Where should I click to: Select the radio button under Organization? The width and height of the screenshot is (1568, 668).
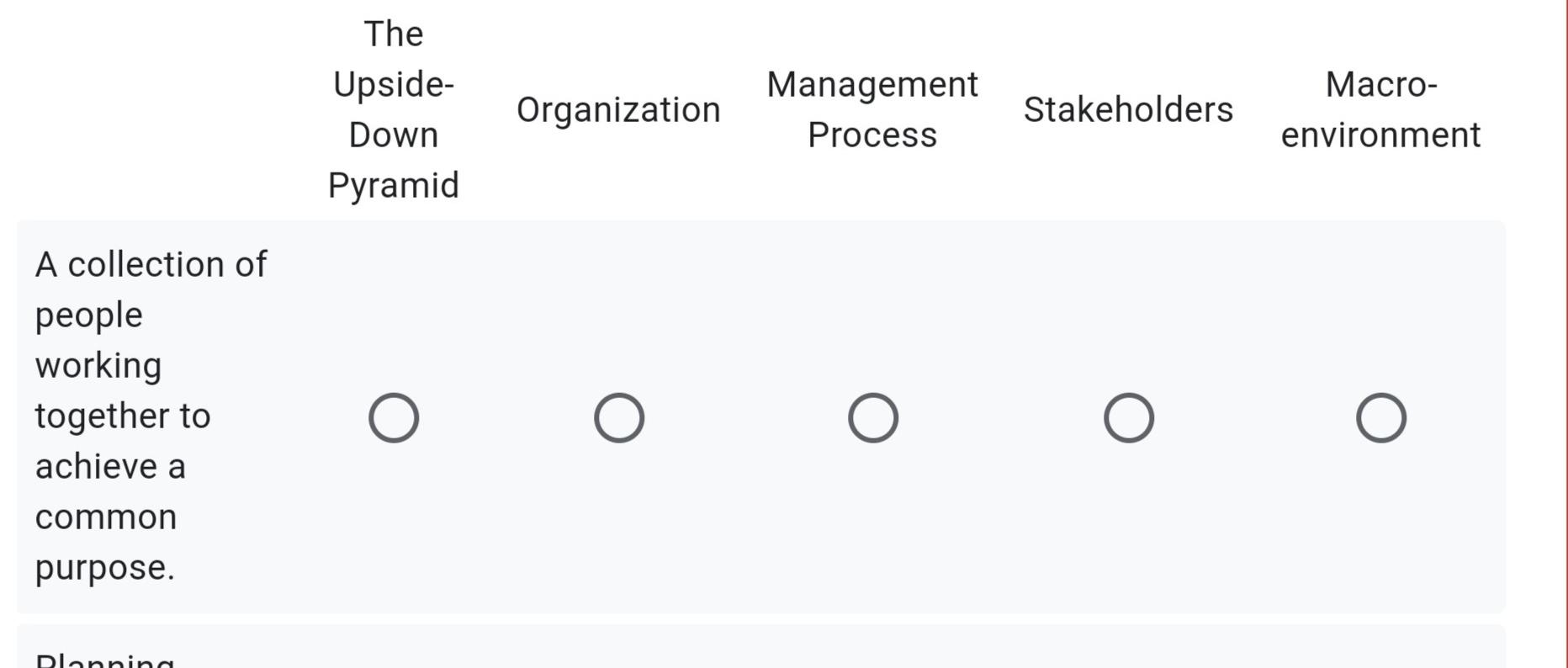click(x=619, y=416)
